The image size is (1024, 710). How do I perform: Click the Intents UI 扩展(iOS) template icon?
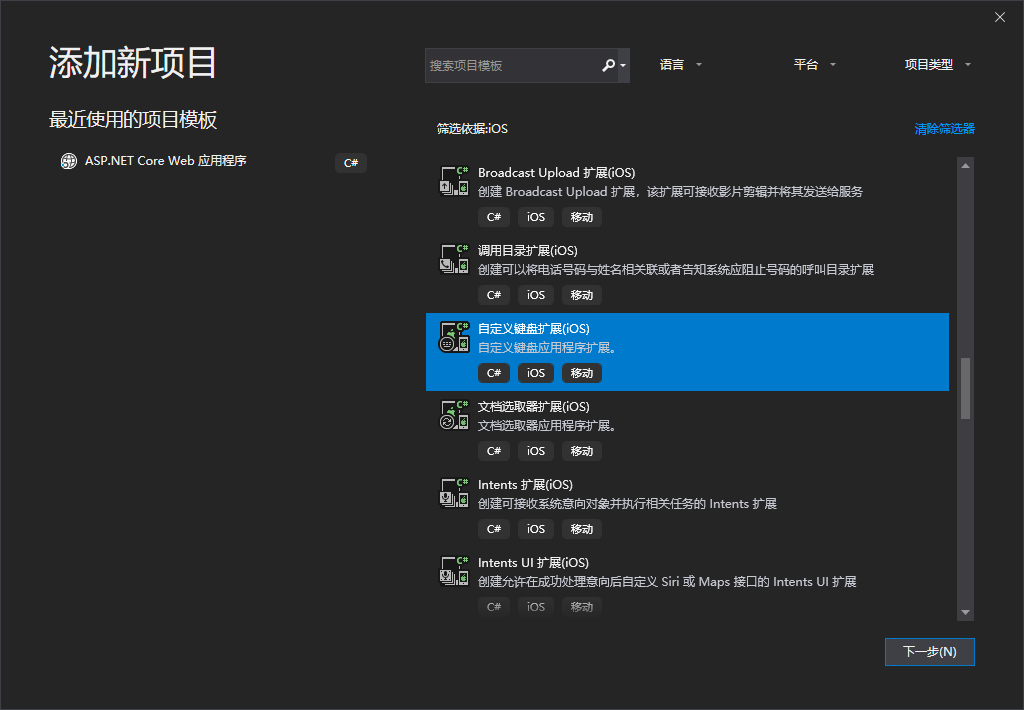[x=454, y=571]
